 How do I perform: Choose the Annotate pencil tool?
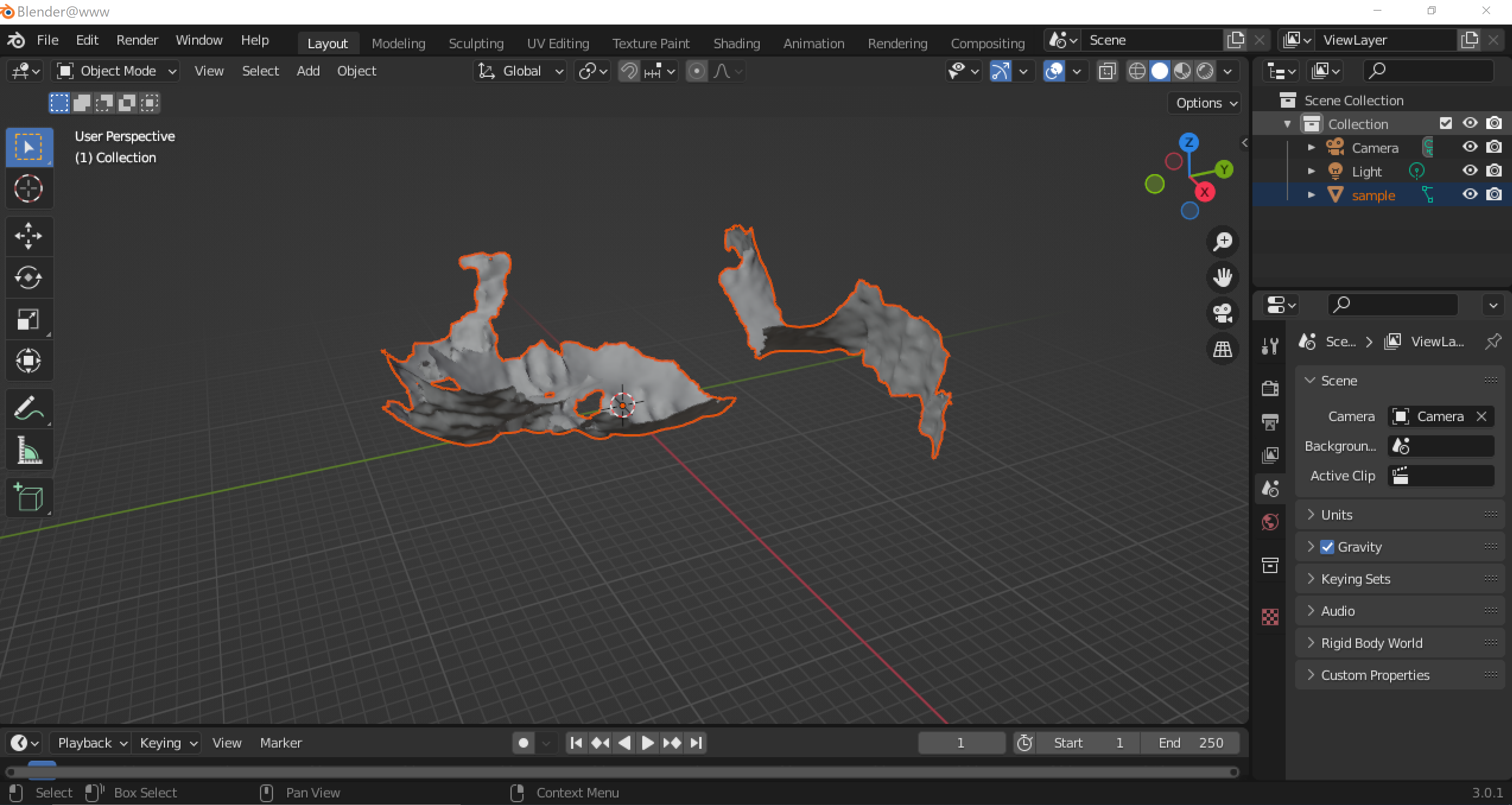pos(28,409)
